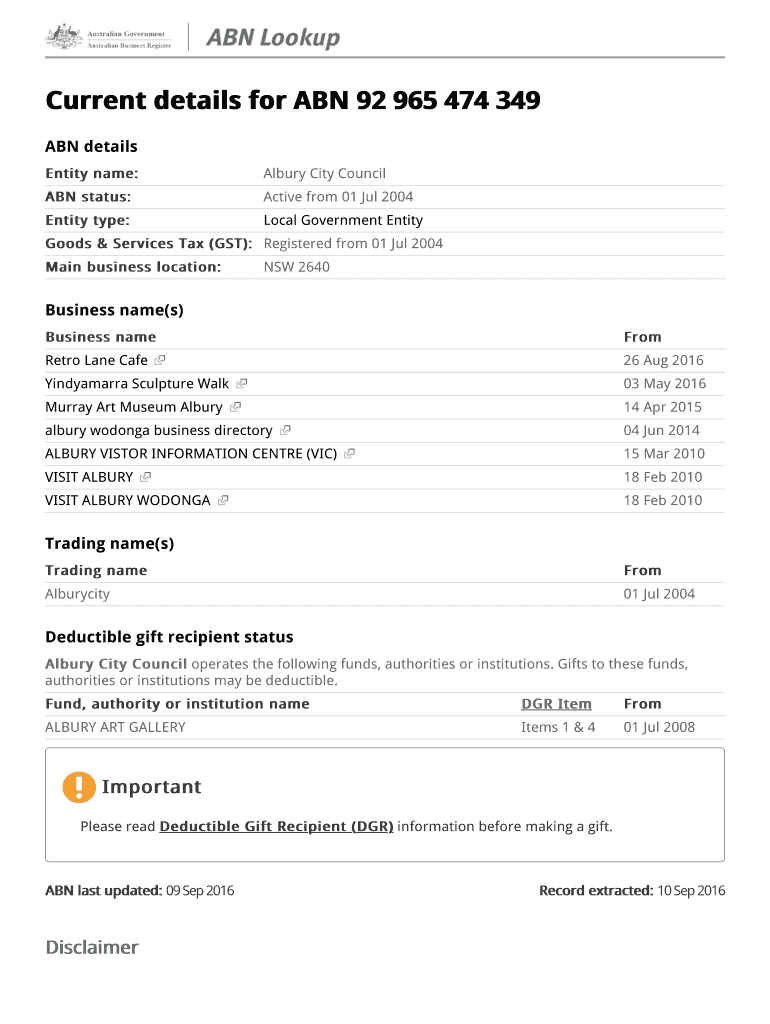Select the Retro Lane Cafe business name
The image size is (770, 1024).
click(x=96, y=360)
